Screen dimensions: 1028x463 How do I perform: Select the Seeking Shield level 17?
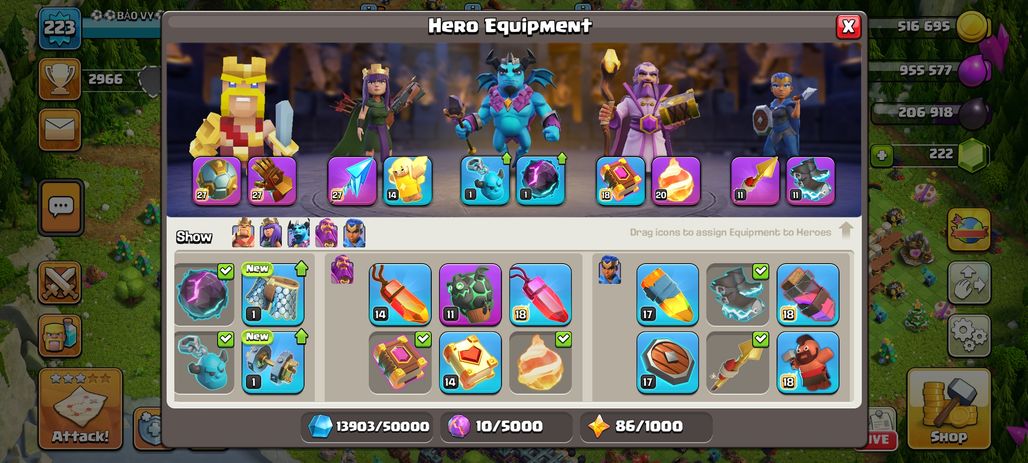click(x=667, y=362)
